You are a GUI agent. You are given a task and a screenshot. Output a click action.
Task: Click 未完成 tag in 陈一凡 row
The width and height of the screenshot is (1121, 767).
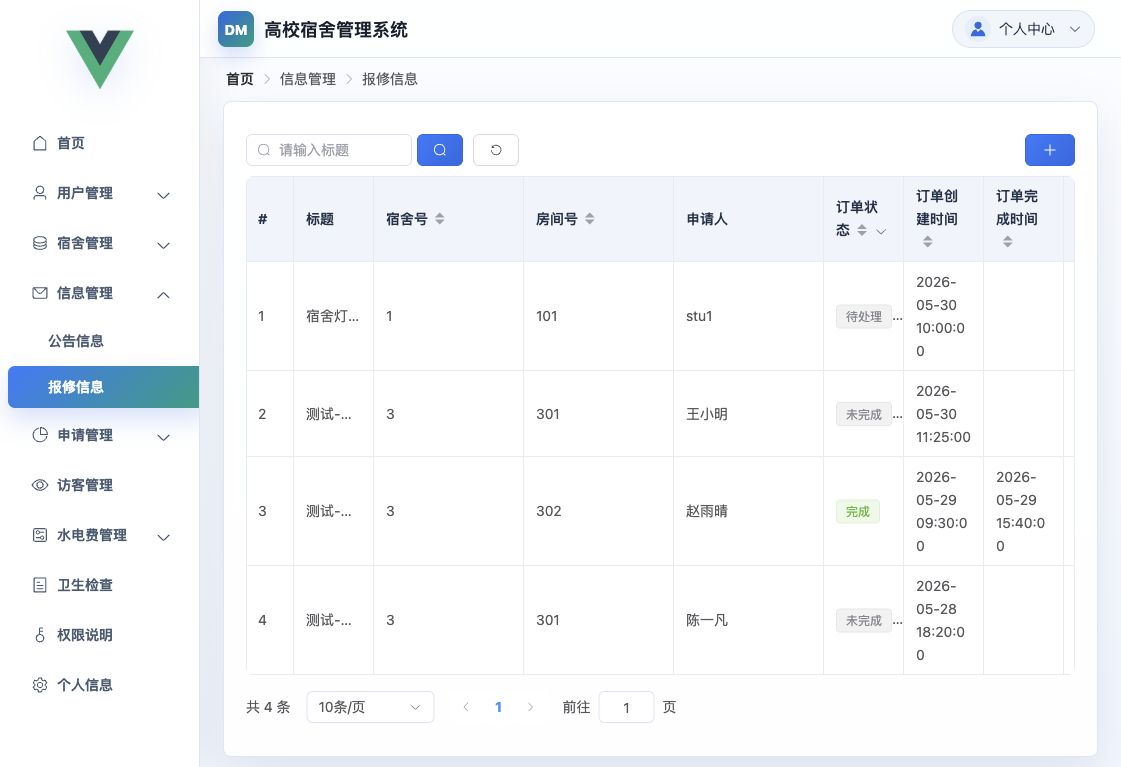pyautogui.click(x=864, y=620)
